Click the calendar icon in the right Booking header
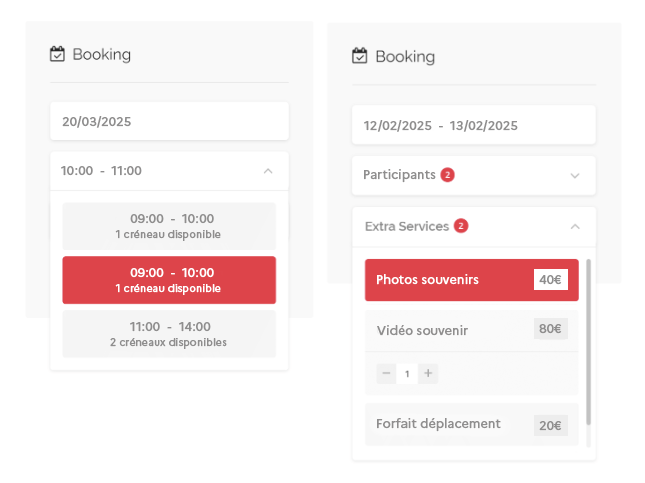Screen dimensions: 645x483 click(360, 56)
